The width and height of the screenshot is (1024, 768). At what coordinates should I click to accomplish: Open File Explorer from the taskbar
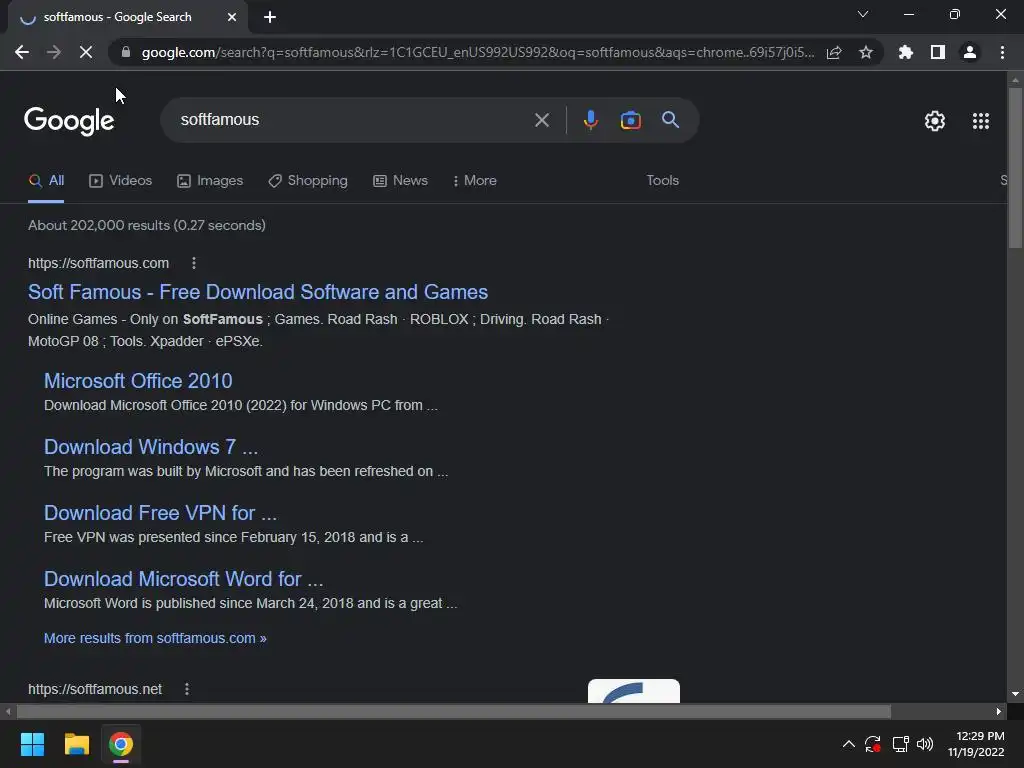click(76, 744)
